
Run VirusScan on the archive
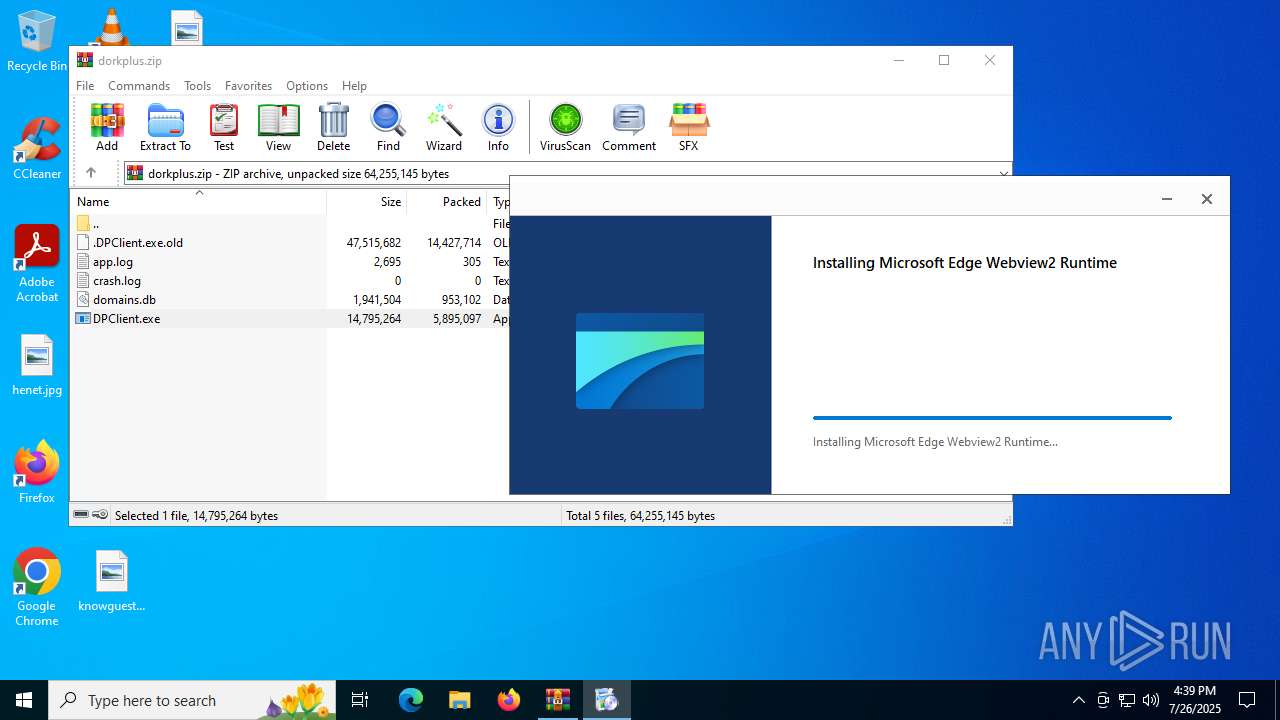tap(565, 127)
